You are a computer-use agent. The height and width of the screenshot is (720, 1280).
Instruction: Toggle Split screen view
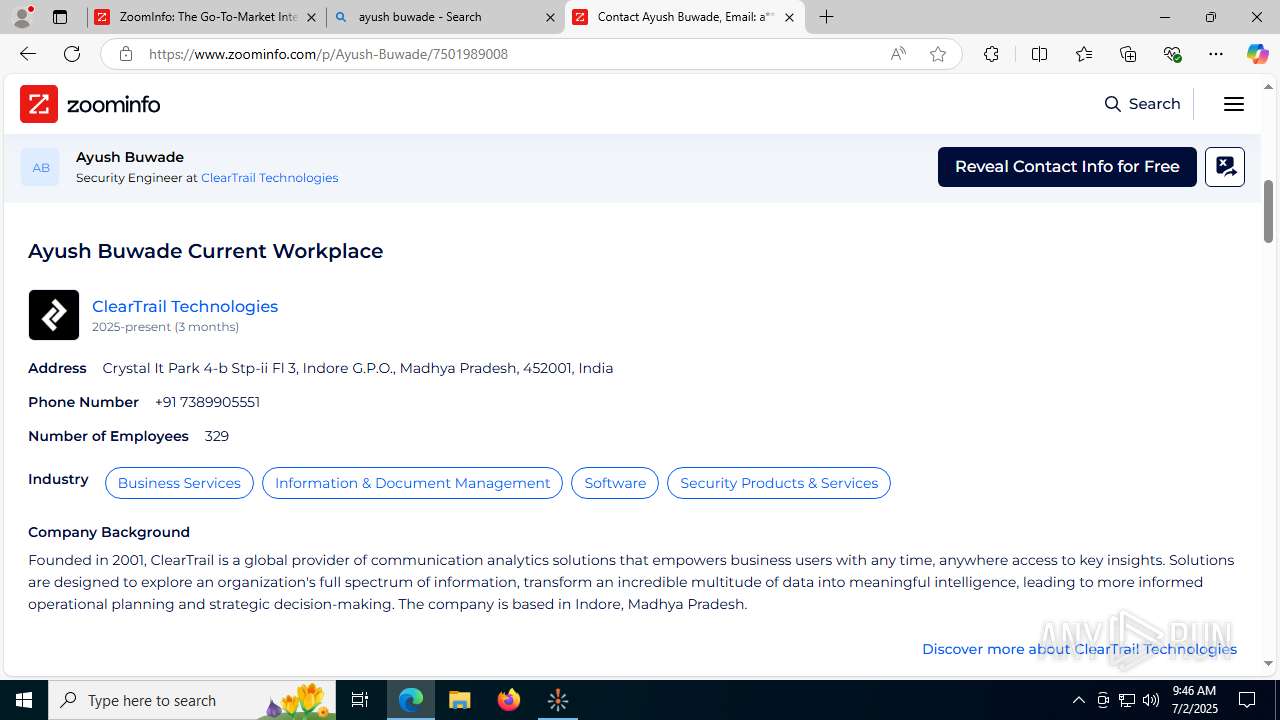click(1039, 54)
